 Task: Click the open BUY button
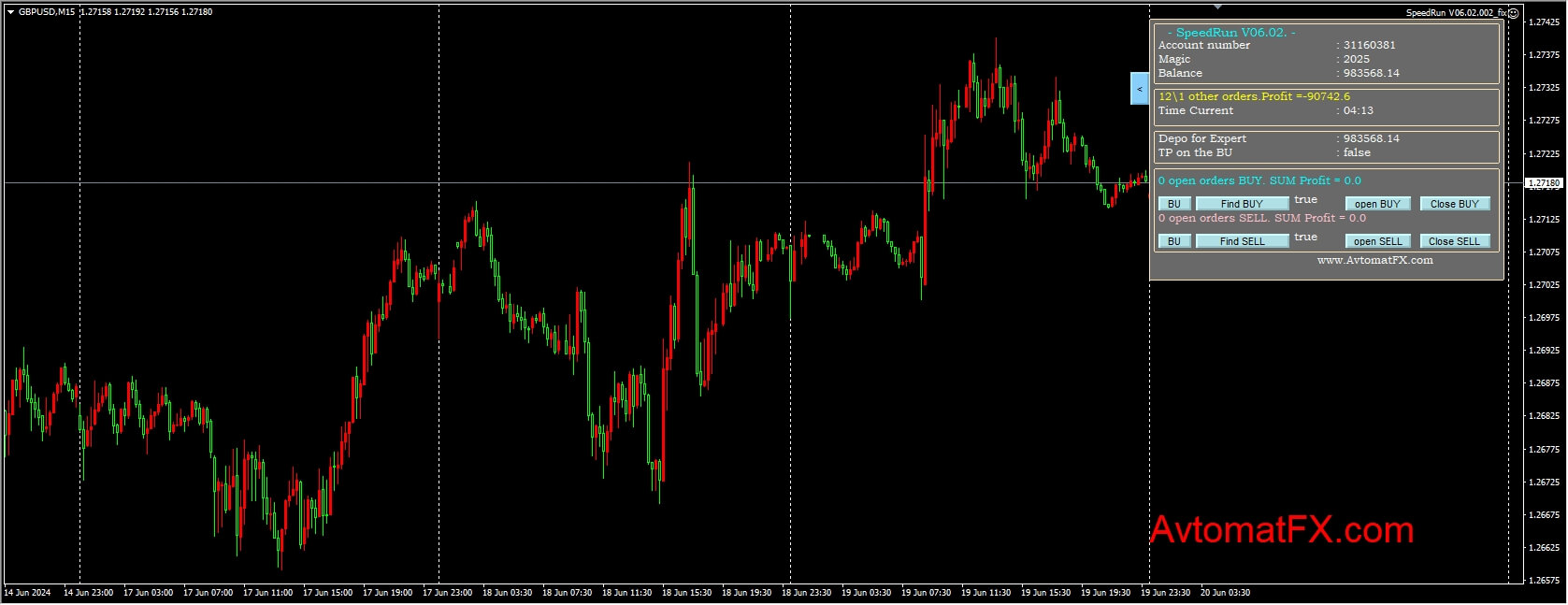coord(1377,204)
